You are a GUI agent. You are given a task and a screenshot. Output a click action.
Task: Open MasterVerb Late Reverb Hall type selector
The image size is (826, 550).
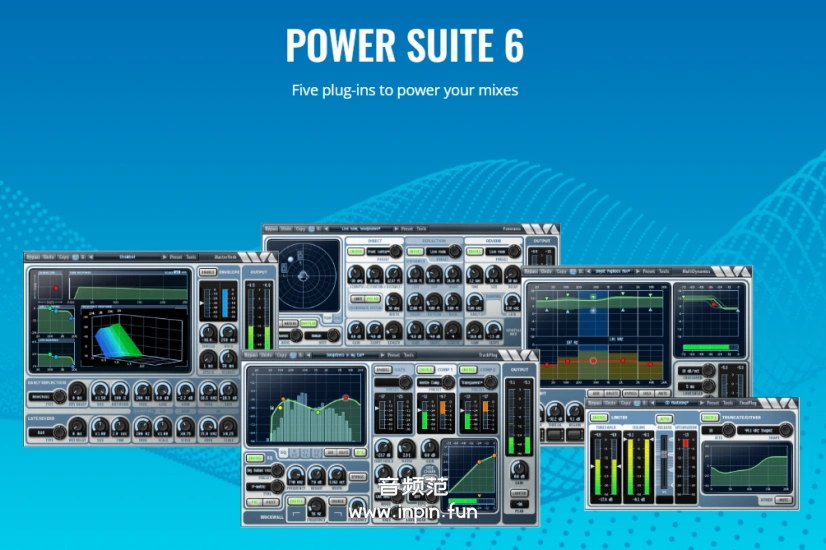click(47, 433)
